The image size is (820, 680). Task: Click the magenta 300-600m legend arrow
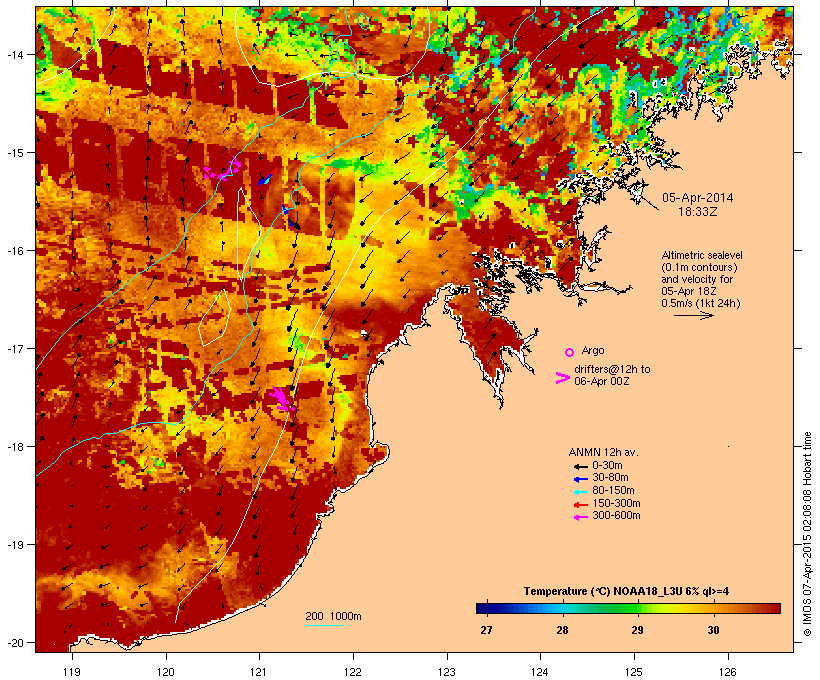[580, 517]
